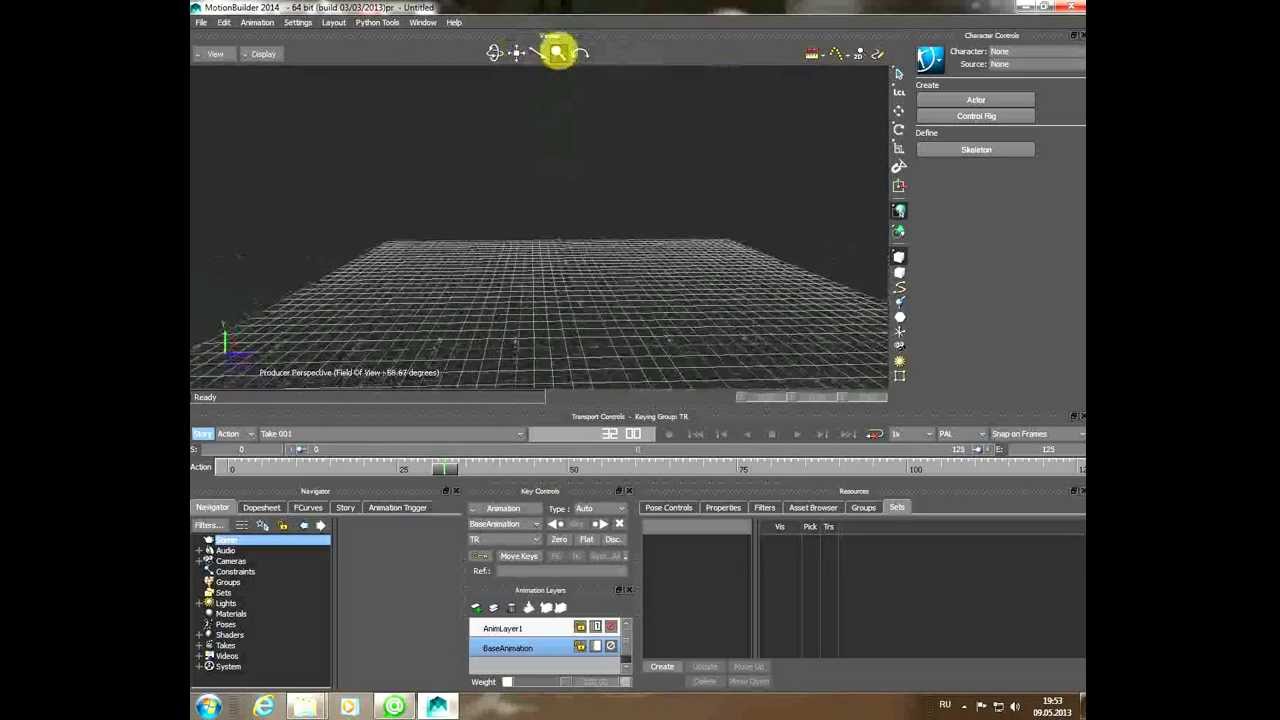The image size is (1280, 720).
Task: Expand the System node in Navigator
Action: coord(199,667)
